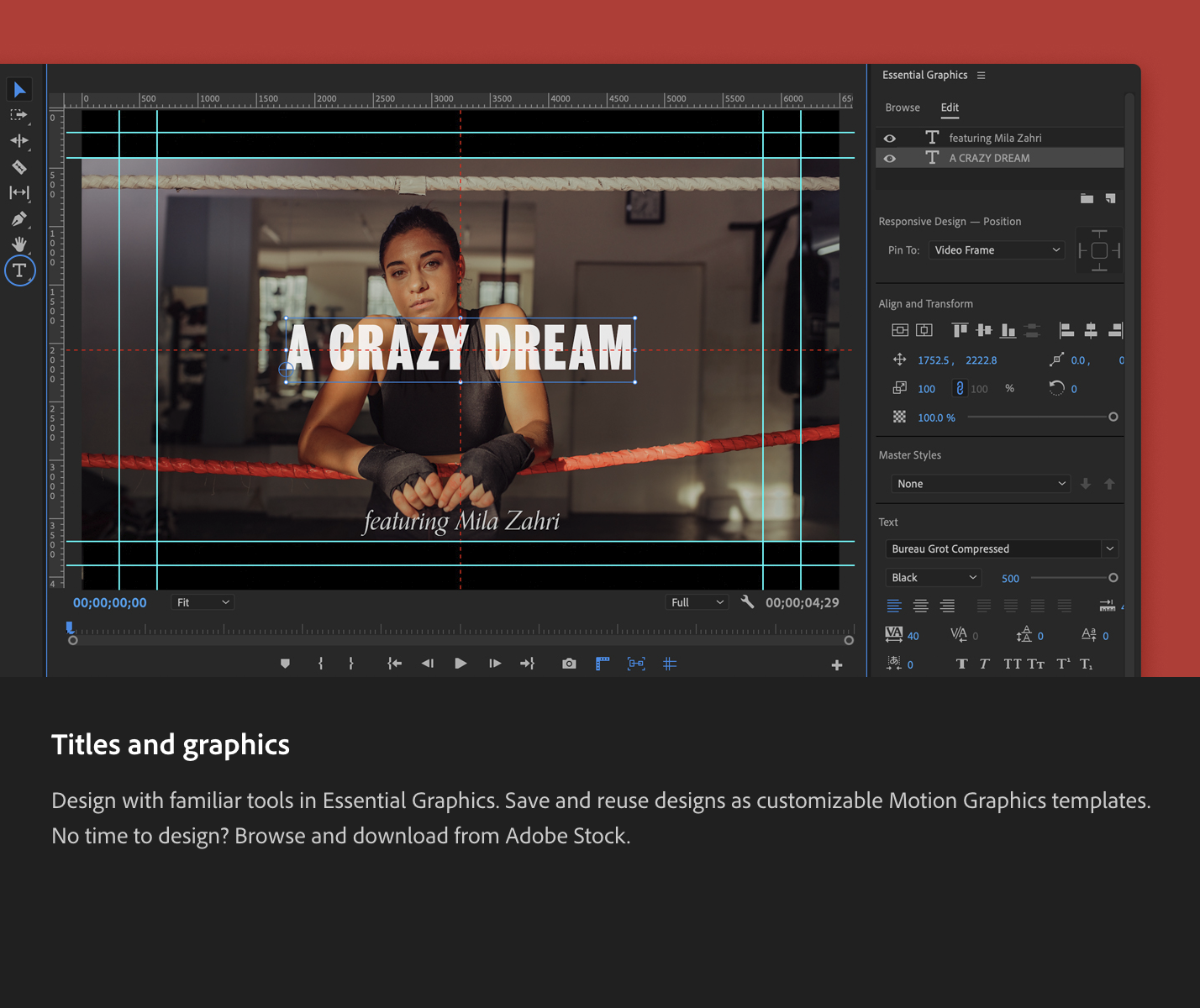Switch to the Browse tab
This screenshot has height=1008, width=1200.
click(902, 108)
